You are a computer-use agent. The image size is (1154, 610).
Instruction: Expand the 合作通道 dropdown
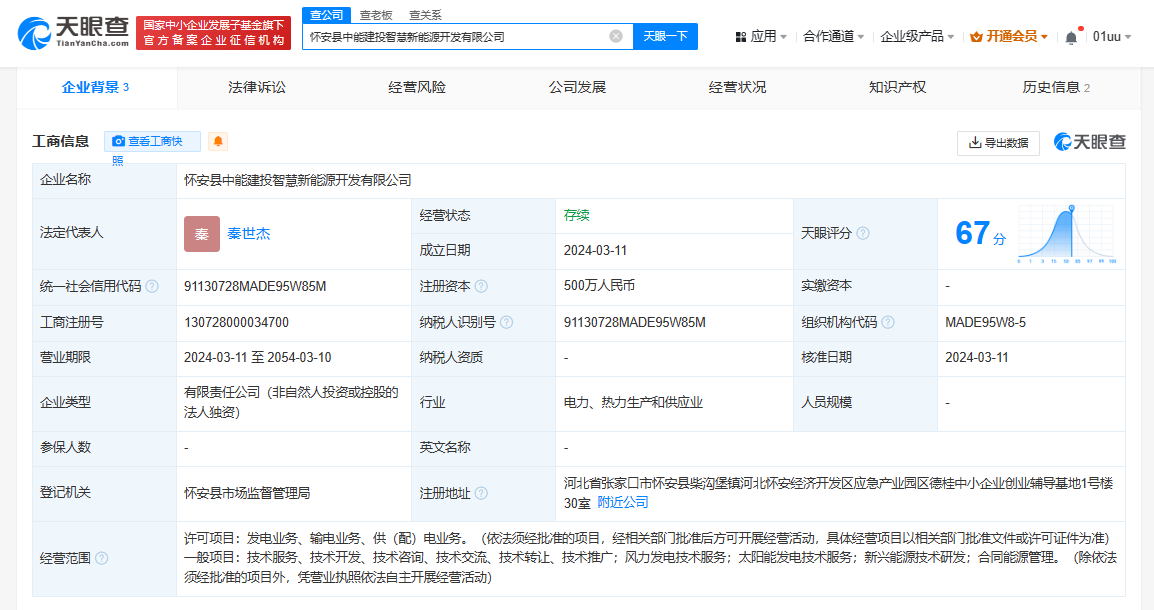click(833, 36)
